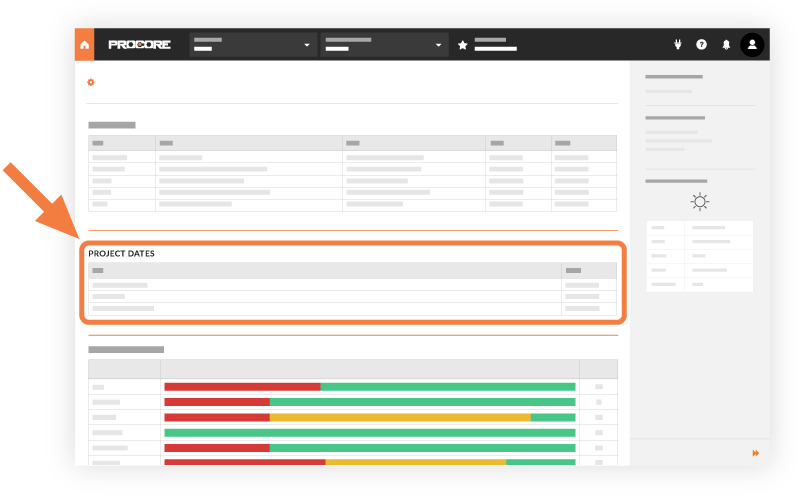Open the user profile avatar

(x=752, y=45)
